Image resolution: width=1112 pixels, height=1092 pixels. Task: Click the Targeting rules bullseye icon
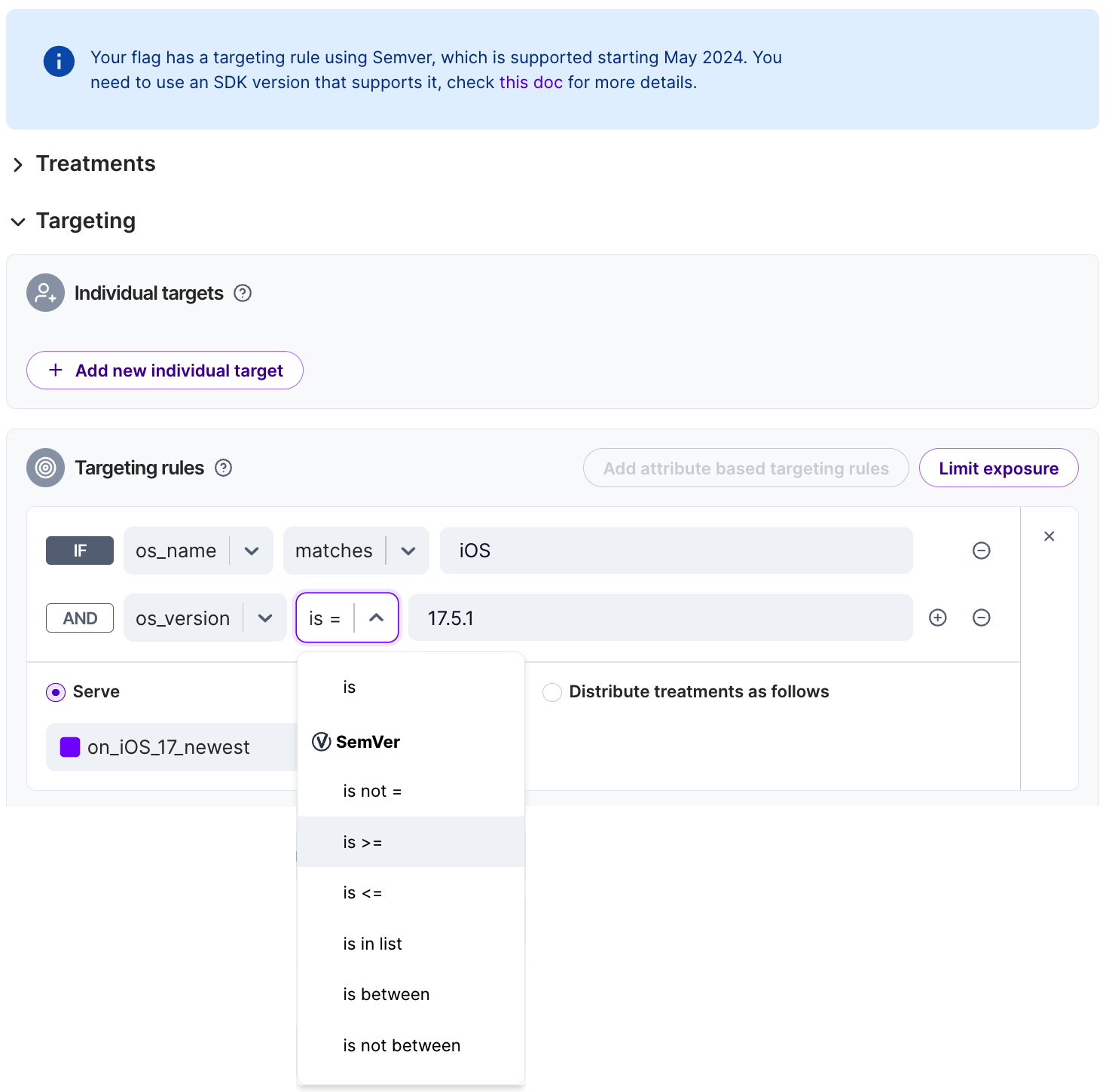(x=46, y=468)
